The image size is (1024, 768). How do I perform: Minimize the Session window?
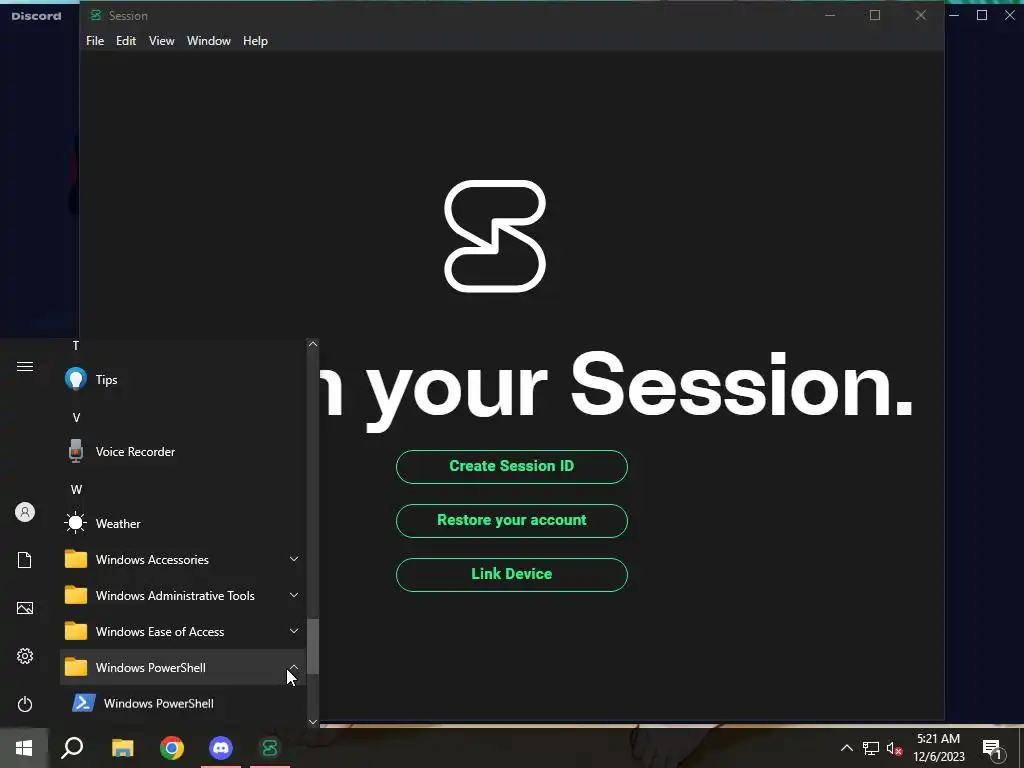pos(830,15)
